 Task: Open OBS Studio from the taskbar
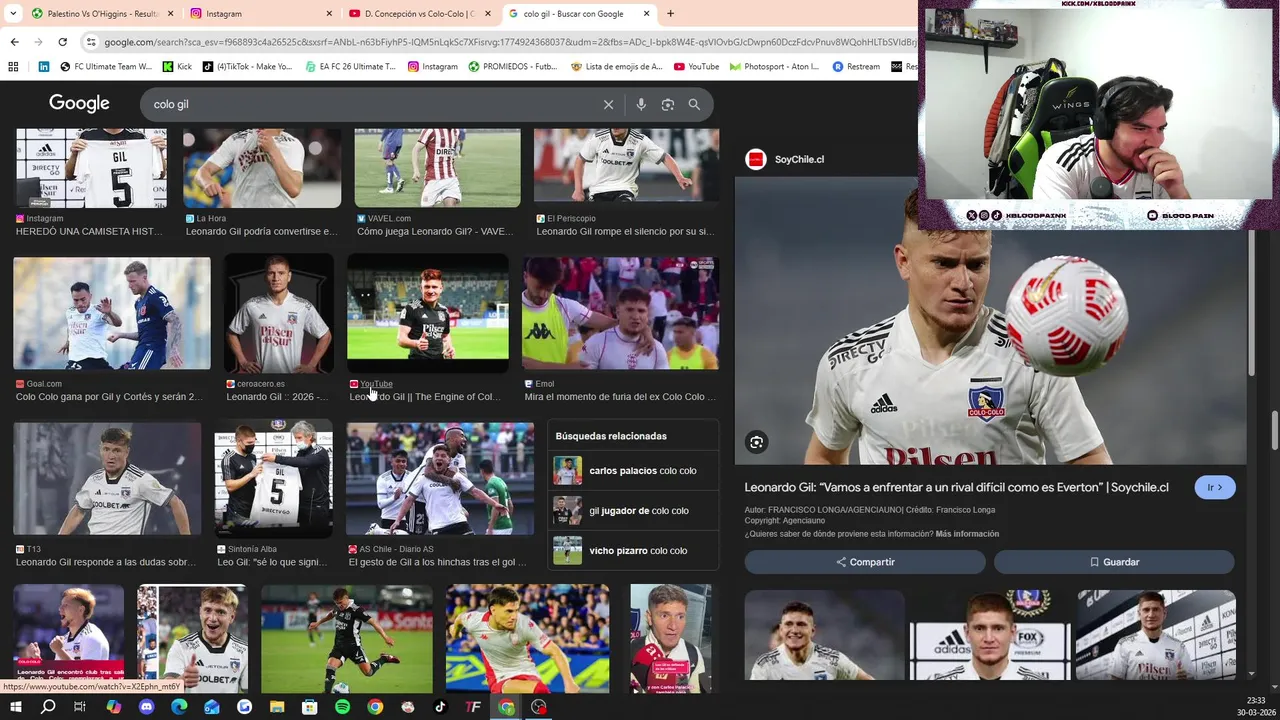(x=539, y=707)
